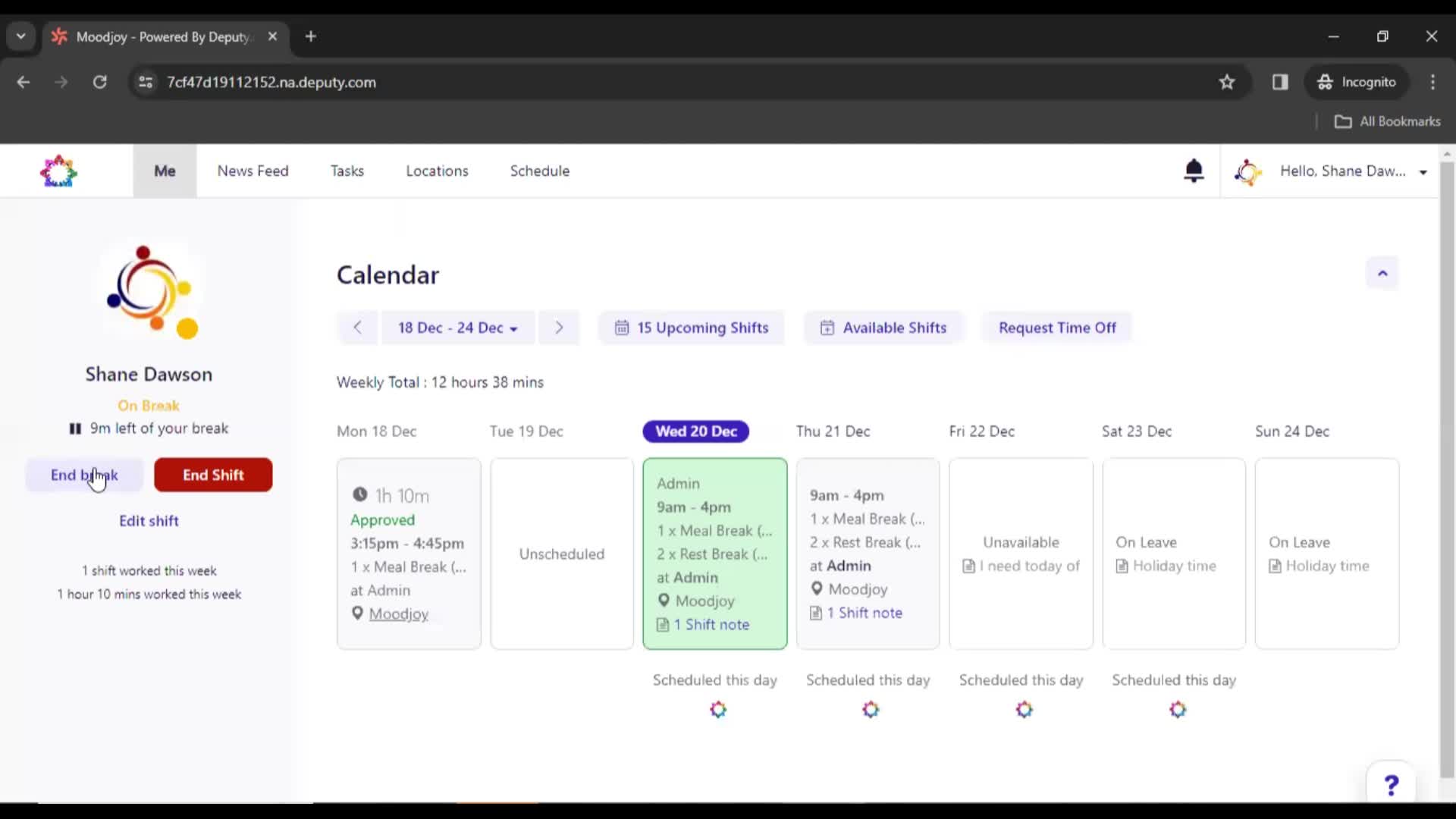Click the red End Shift button

pos(213,475)
